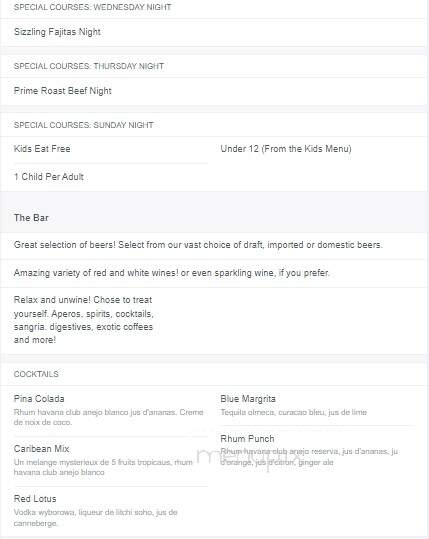Select Under 12 (From the Kids Menu)

[286, 149]
